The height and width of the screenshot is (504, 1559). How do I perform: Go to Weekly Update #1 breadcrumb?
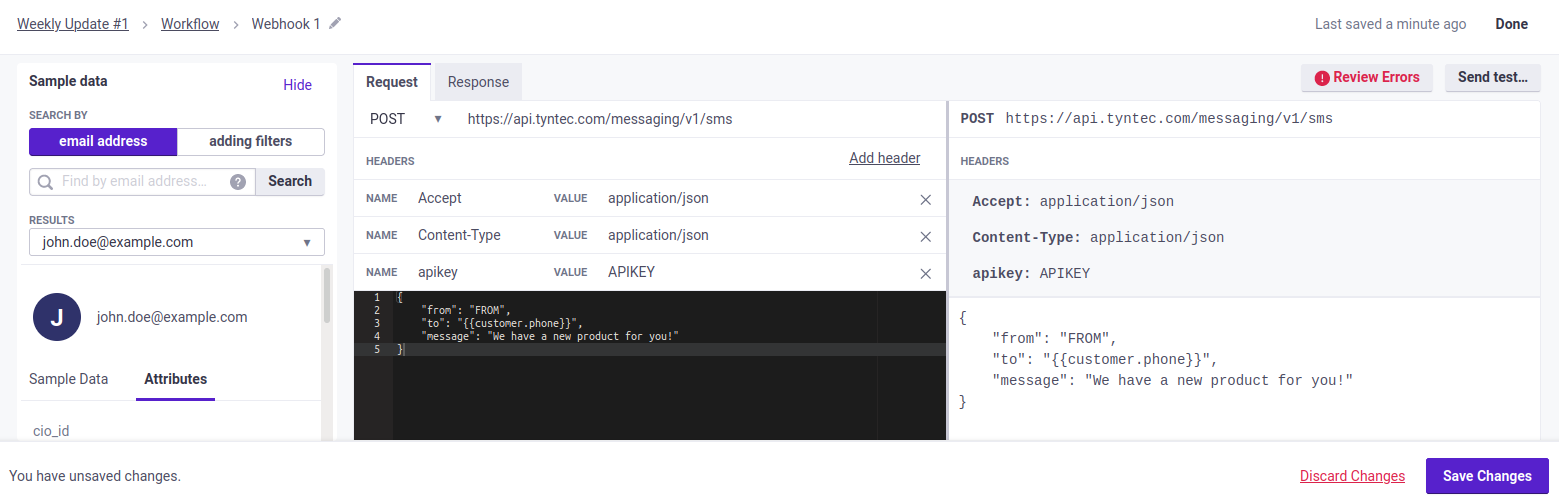[73, 24]
